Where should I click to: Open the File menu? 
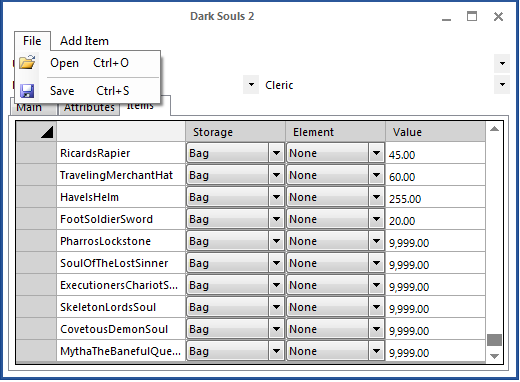pos(32,41)
